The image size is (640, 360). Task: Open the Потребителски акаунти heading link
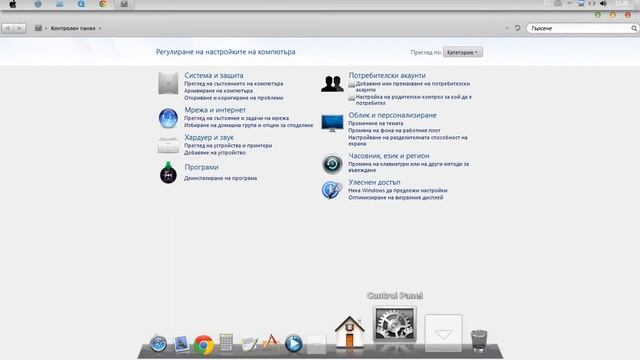[x=387, y=76]
